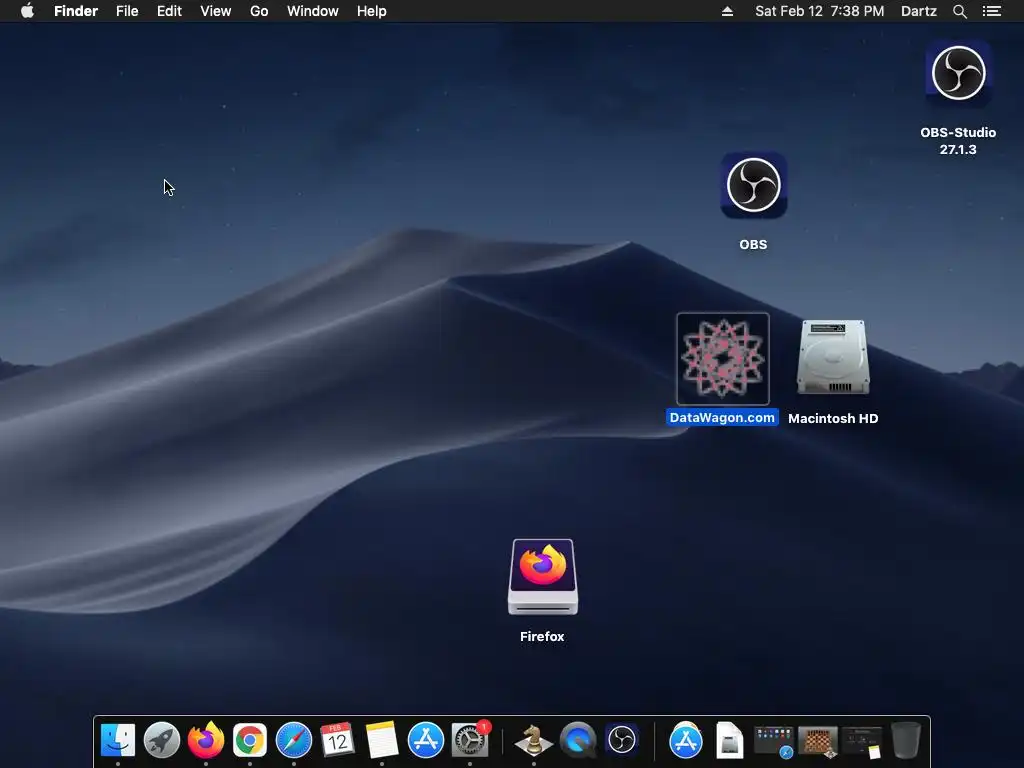
Task: Select OBS-Studio 27.1.3 desktop icon
Action: (x=959, y=73)
